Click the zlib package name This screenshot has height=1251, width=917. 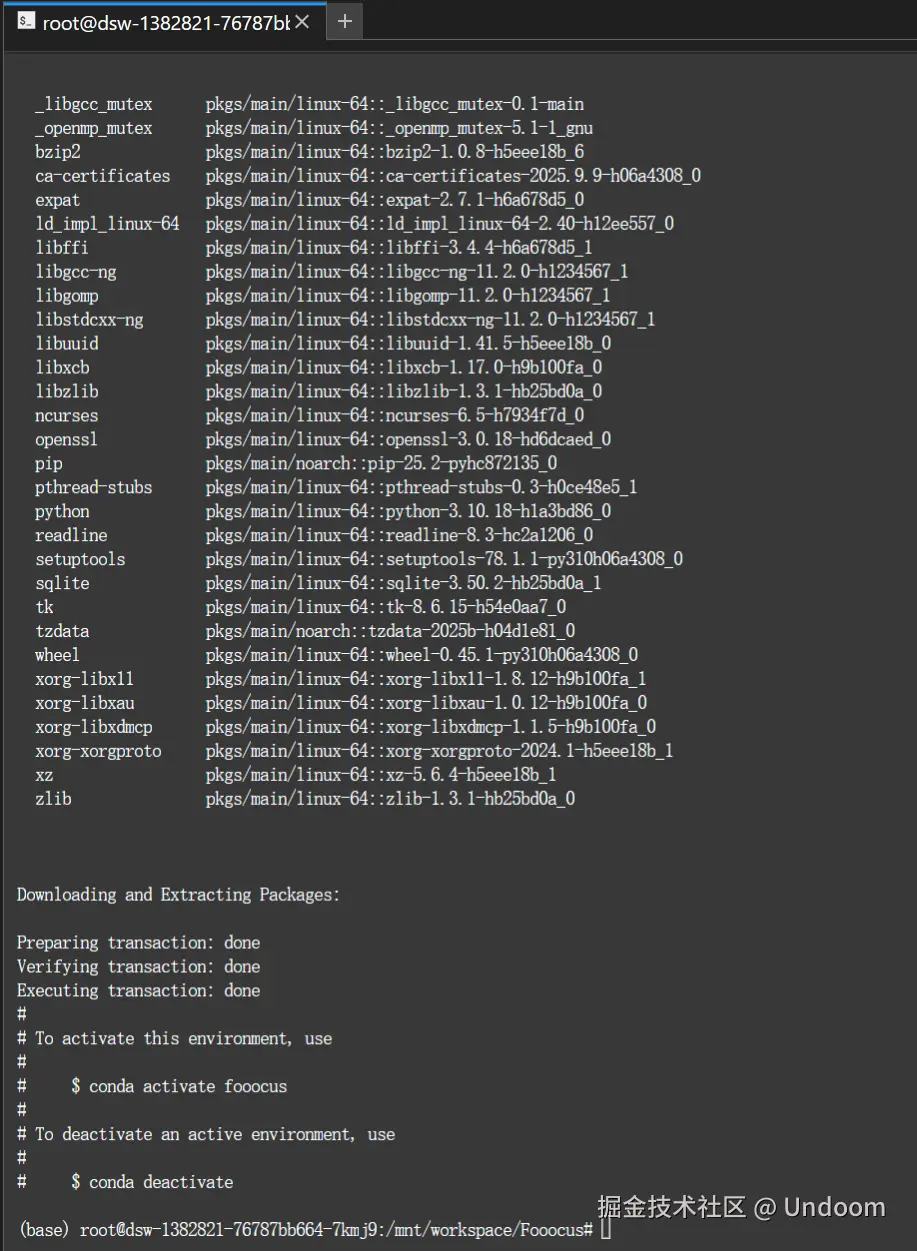point(53,799)
